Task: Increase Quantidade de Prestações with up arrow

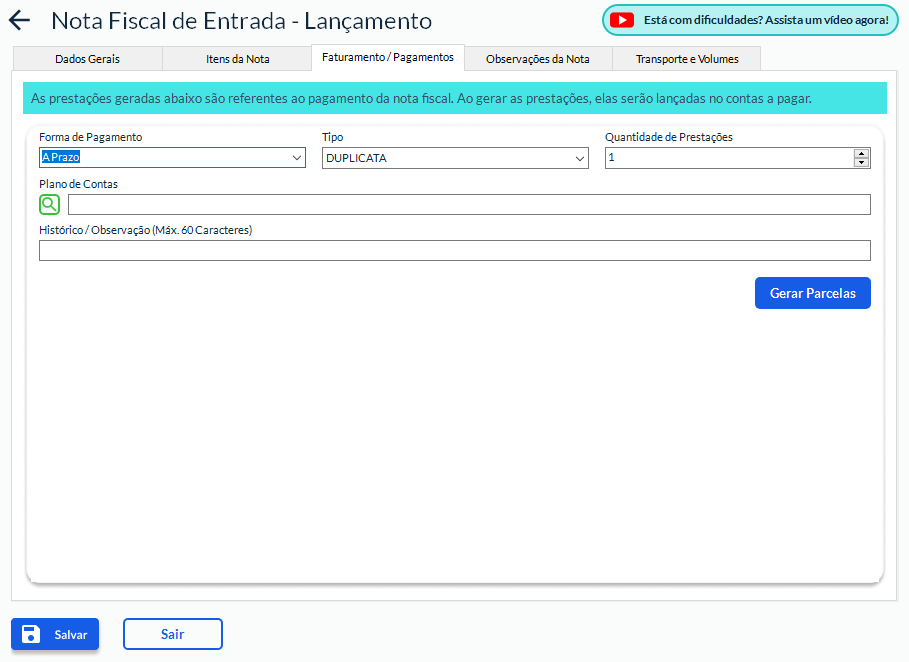Action: click(861, 153)
